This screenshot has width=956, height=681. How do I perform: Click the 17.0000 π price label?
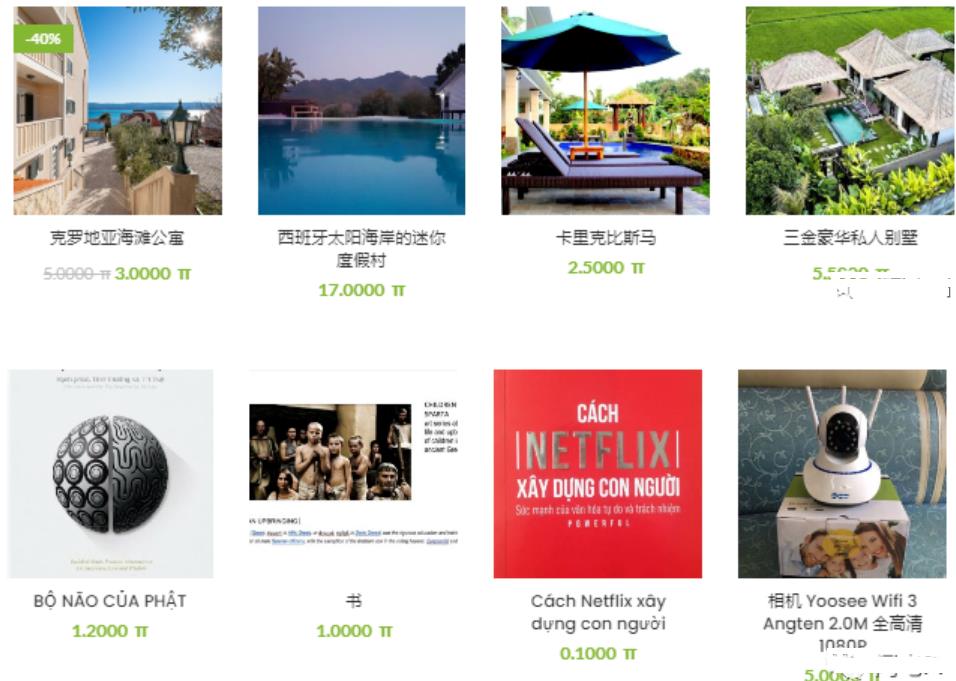362,290
